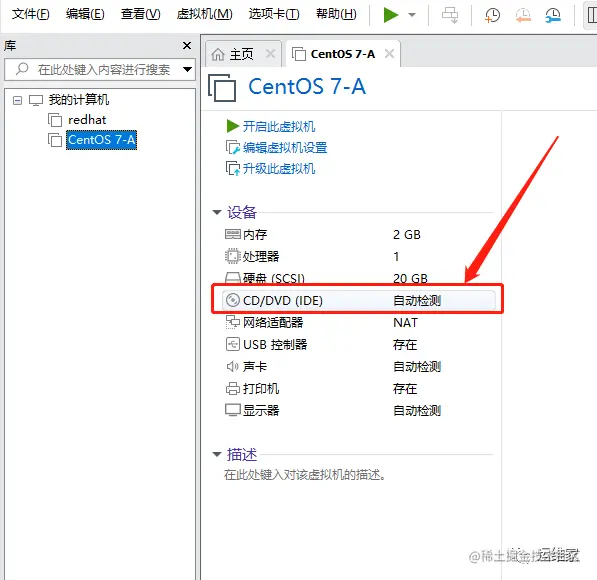Click the speaker icon next to 声卡
Screen dimensions: 597x580
click(x=233, y=367)
